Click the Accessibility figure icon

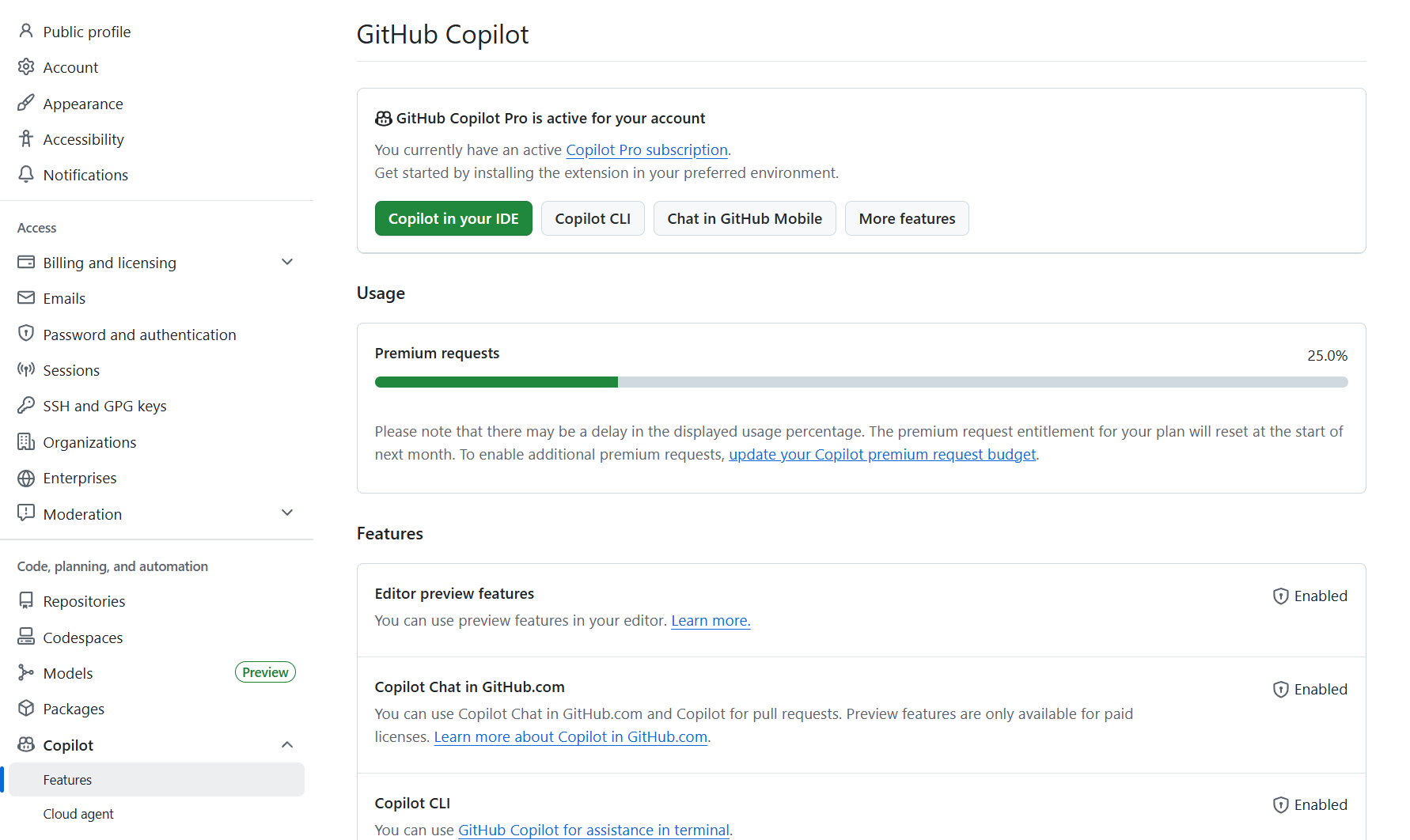(x=26, y=138)
